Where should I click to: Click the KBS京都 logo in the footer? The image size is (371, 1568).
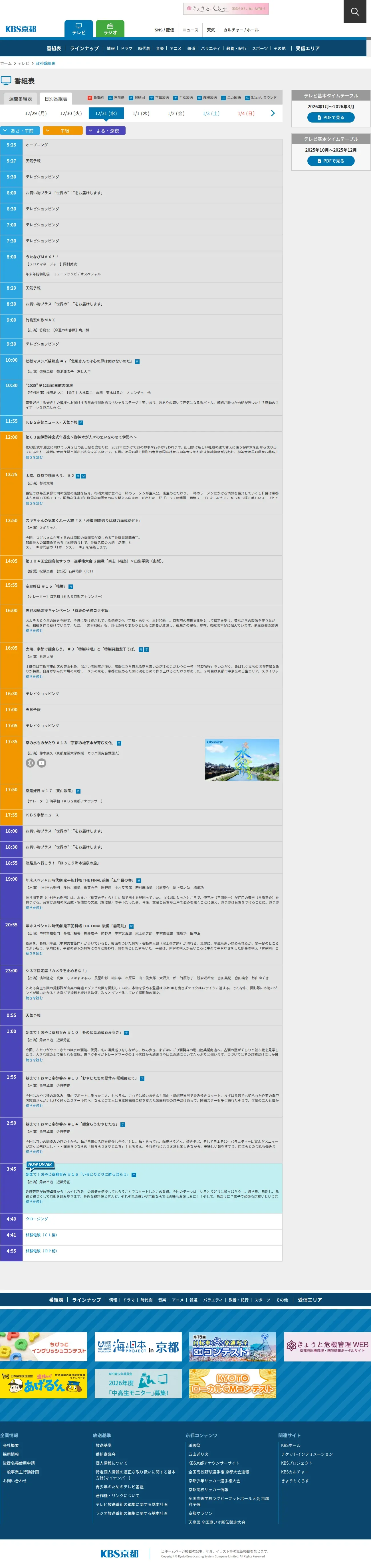click(119, 1553)
